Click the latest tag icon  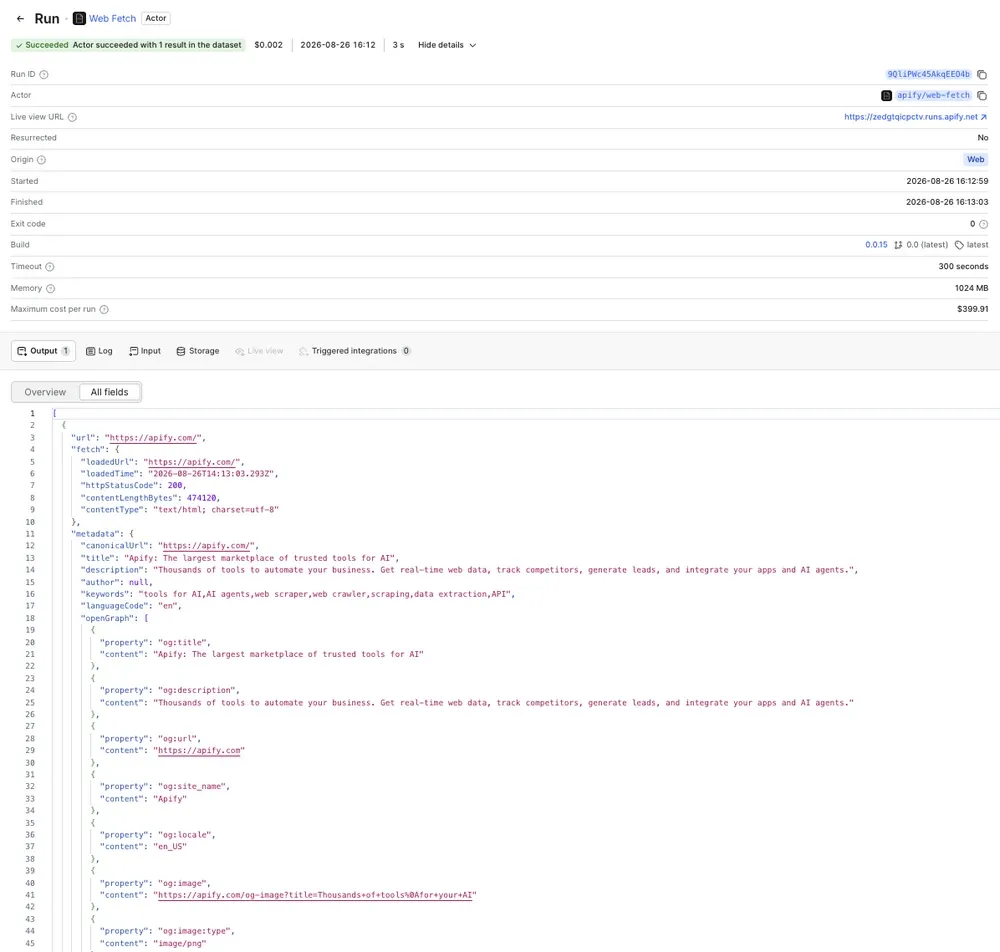click(959, 245)
